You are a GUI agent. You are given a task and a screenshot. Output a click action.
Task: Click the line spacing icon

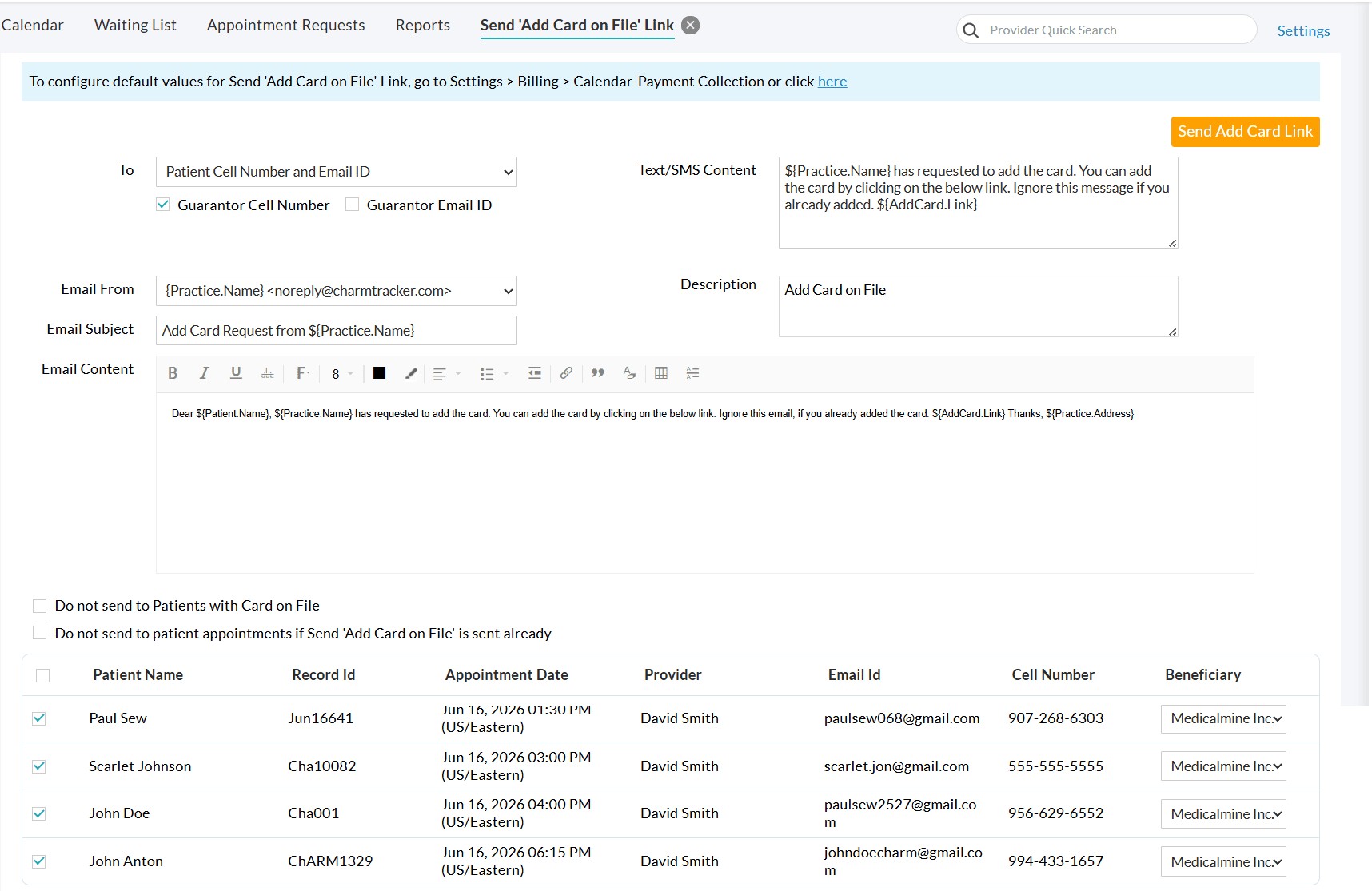click(692, 373)
